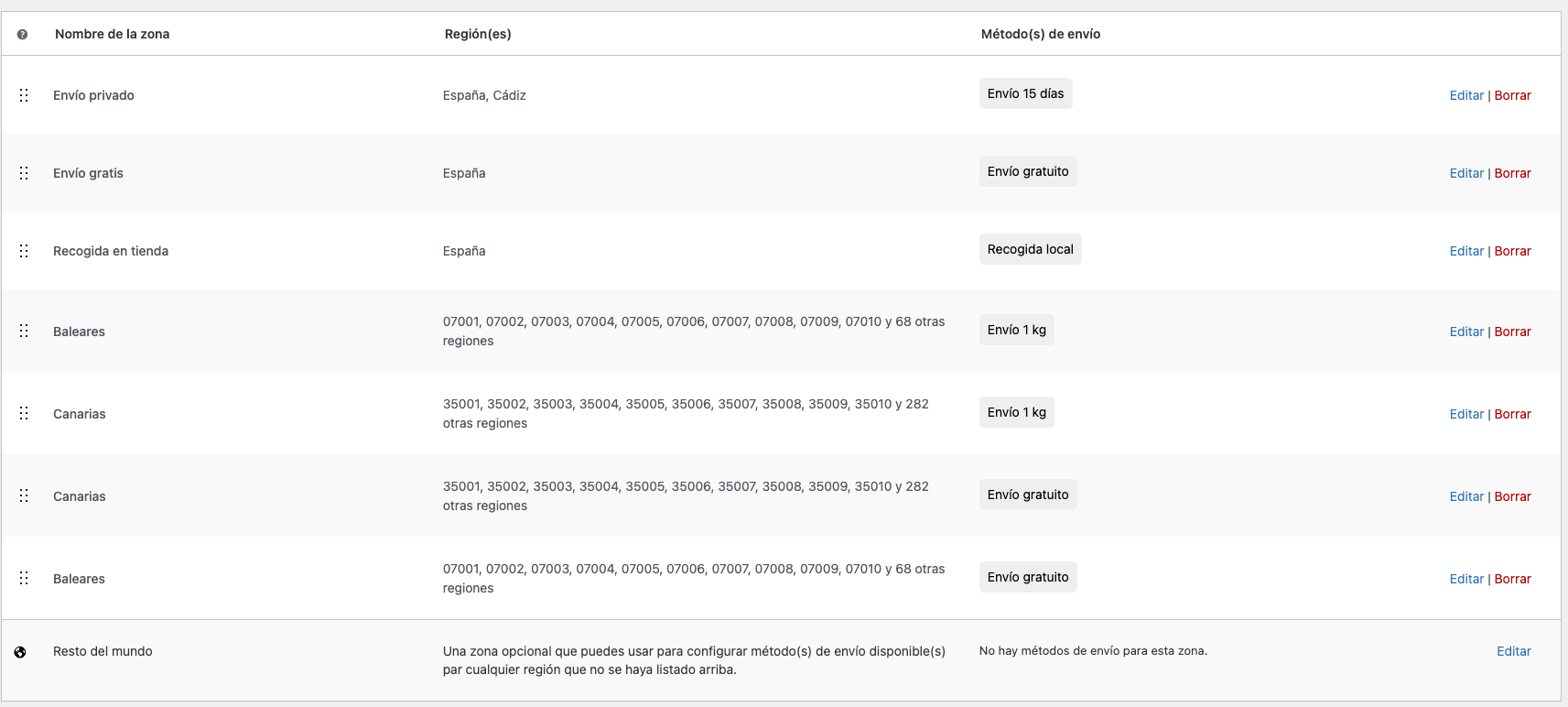The width and height of the screenshot is (1568, 707).
Task: Click the Nombre de la zona column header
Action: pyautogui.click(x=112, y=34)
